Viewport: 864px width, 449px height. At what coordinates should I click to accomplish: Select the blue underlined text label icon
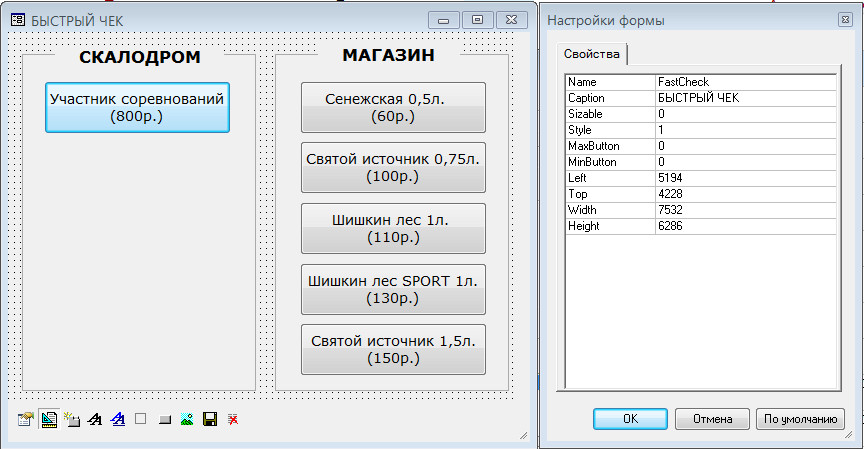click(118, 420)
